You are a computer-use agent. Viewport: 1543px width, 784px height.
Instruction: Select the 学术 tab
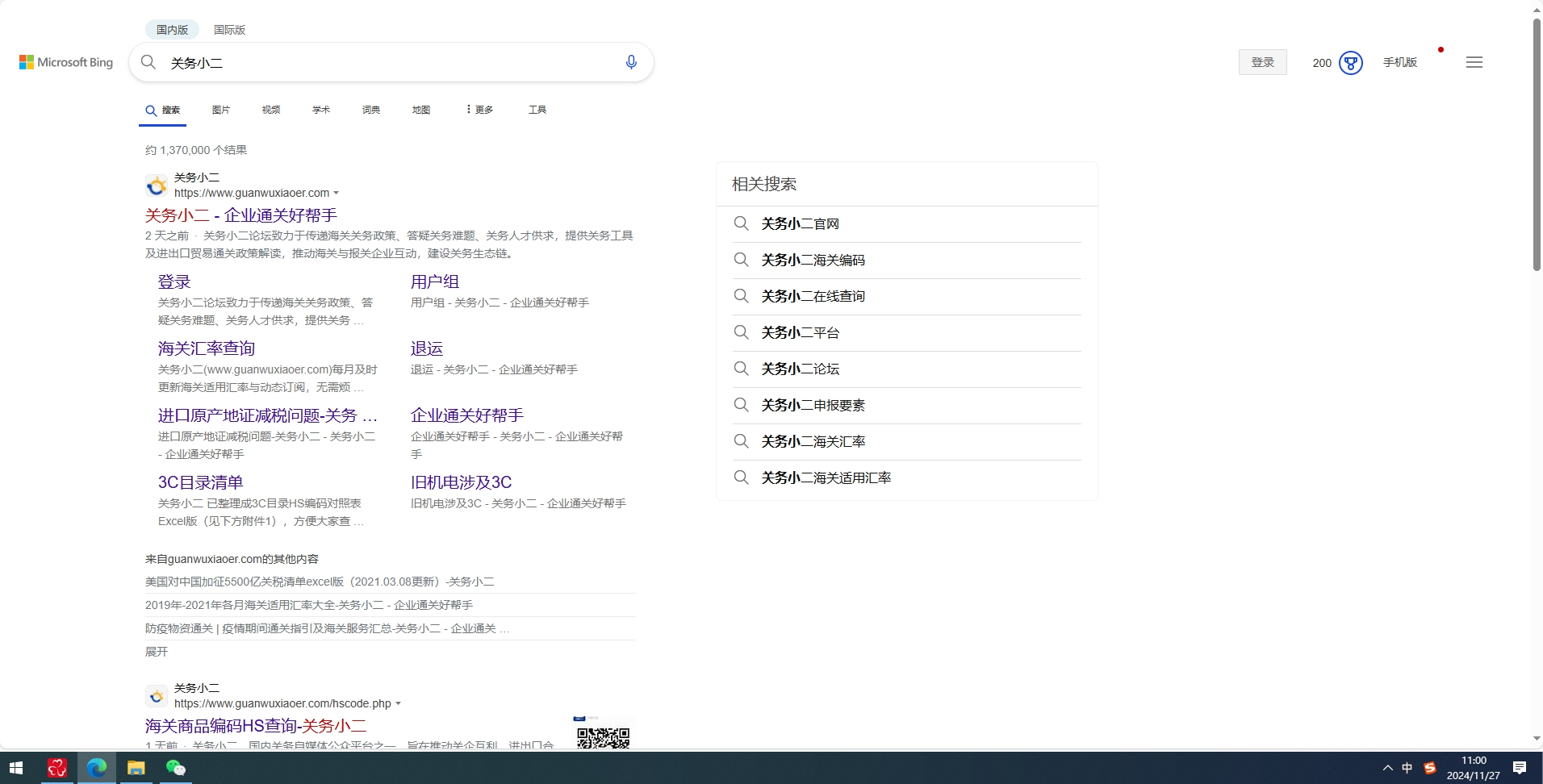pyautogui.click(x=321, y=110)
